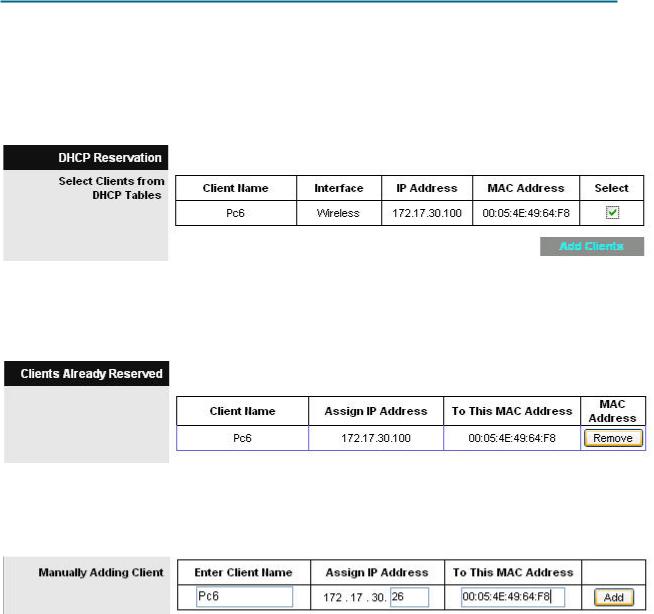
Task: Toggle the Select checkbox for Pc6
Action: pos(612,213)
